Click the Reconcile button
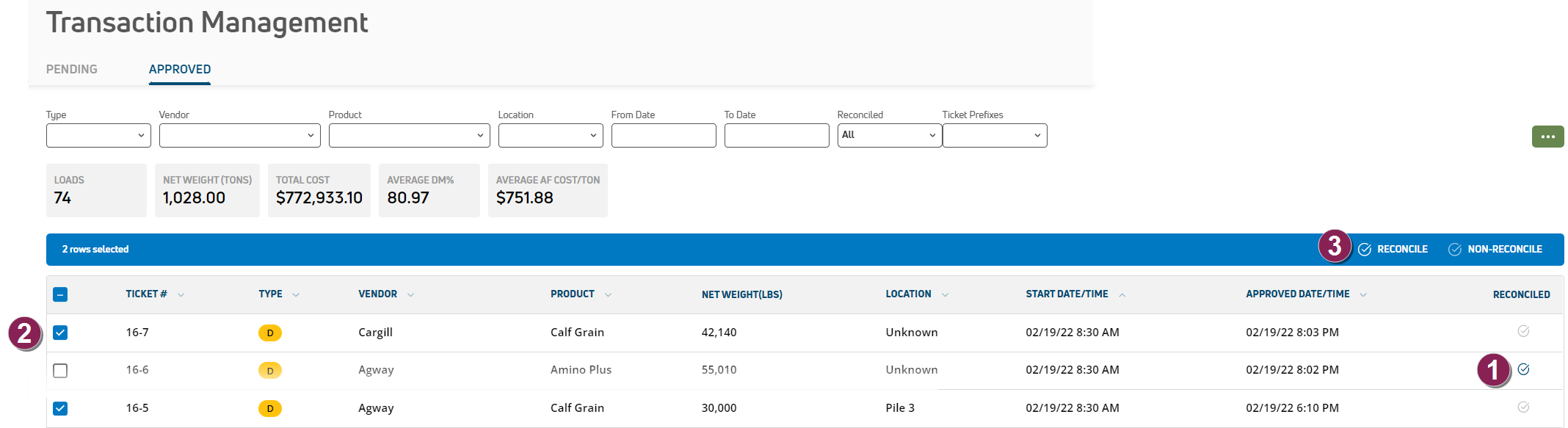This screenshot has height=428, width=1568. [x=1393, y=250]
